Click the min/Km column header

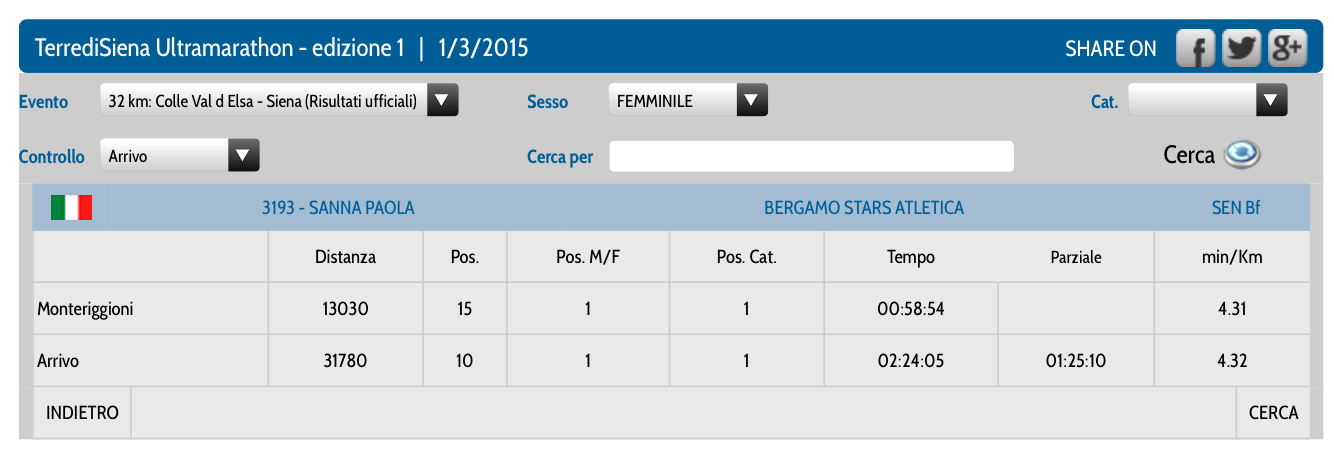1232,257
